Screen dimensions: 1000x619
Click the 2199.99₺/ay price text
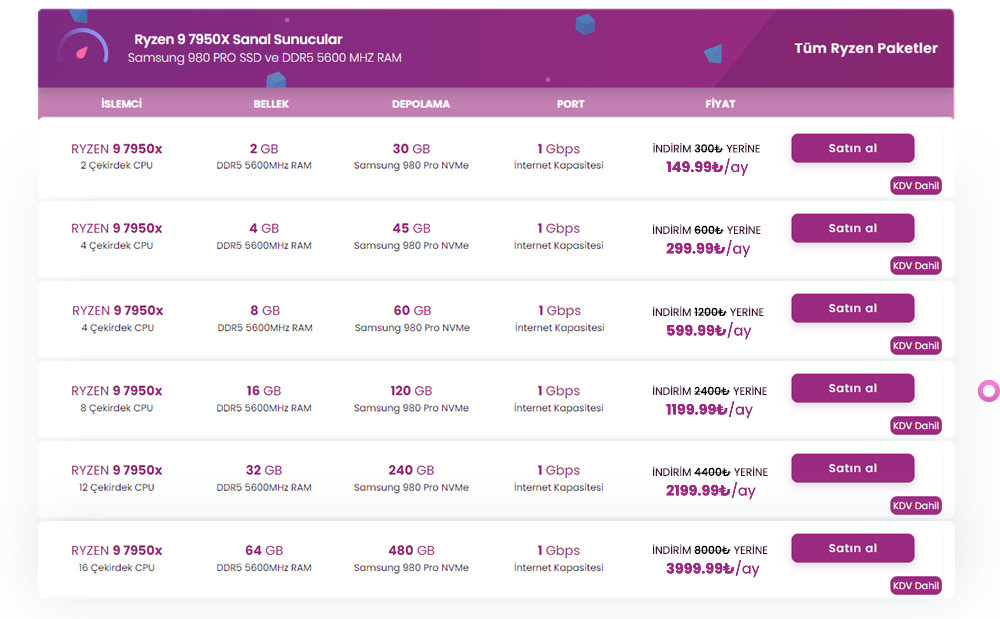pyautogui.click(x=710, y=490)
